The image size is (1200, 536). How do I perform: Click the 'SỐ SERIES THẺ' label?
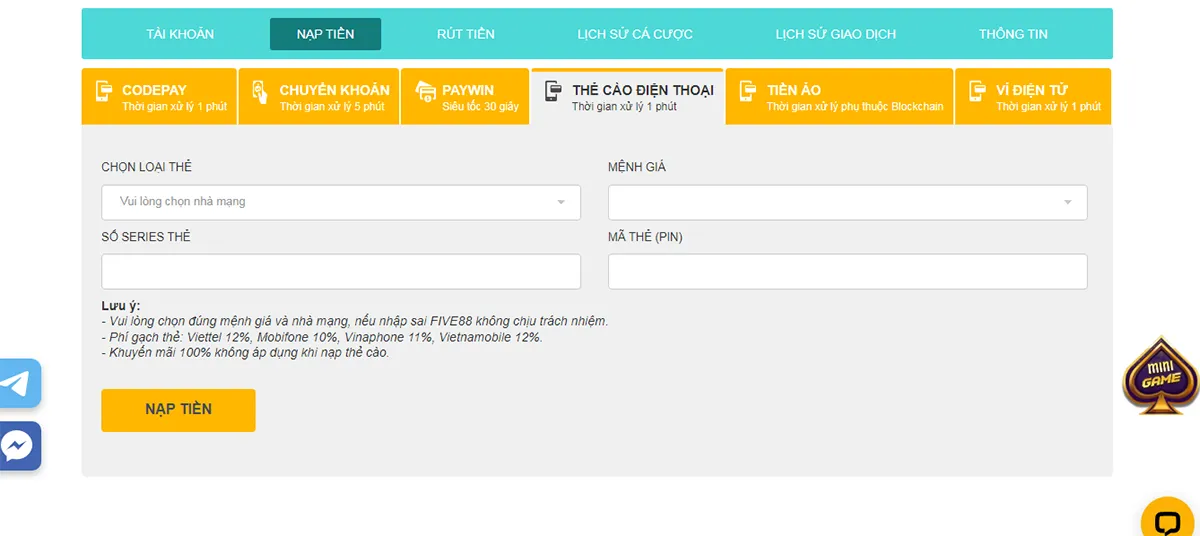(146, 237)
